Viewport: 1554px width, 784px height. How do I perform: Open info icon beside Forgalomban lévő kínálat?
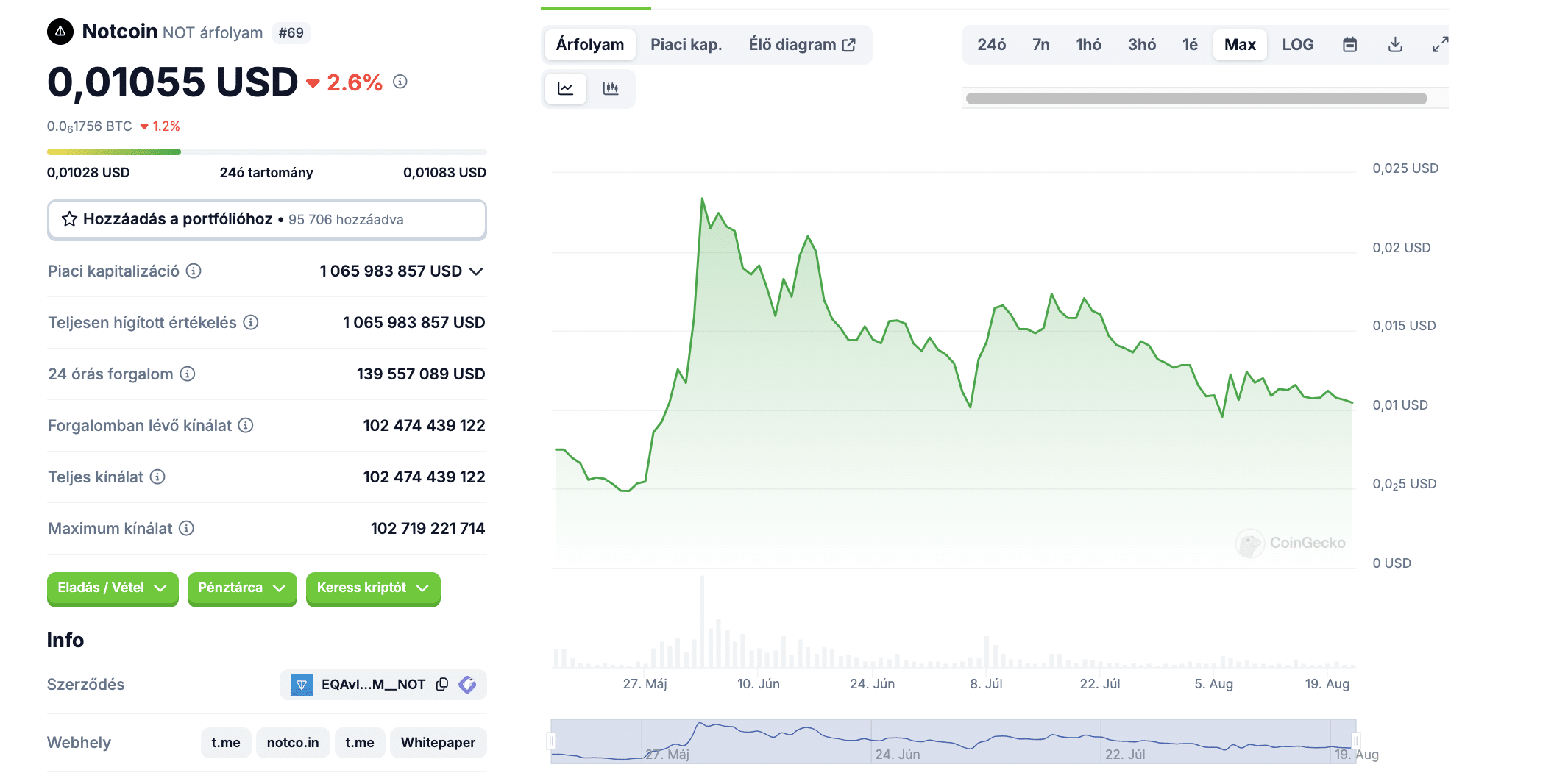click(246, 425)
